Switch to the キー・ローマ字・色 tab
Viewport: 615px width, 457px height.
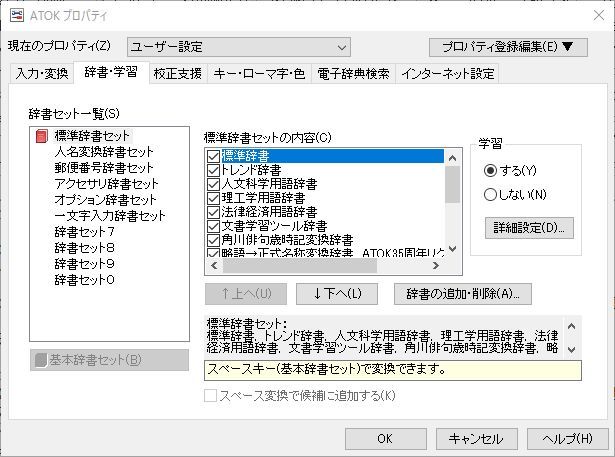pyautogui.click(x=259, y=73)
